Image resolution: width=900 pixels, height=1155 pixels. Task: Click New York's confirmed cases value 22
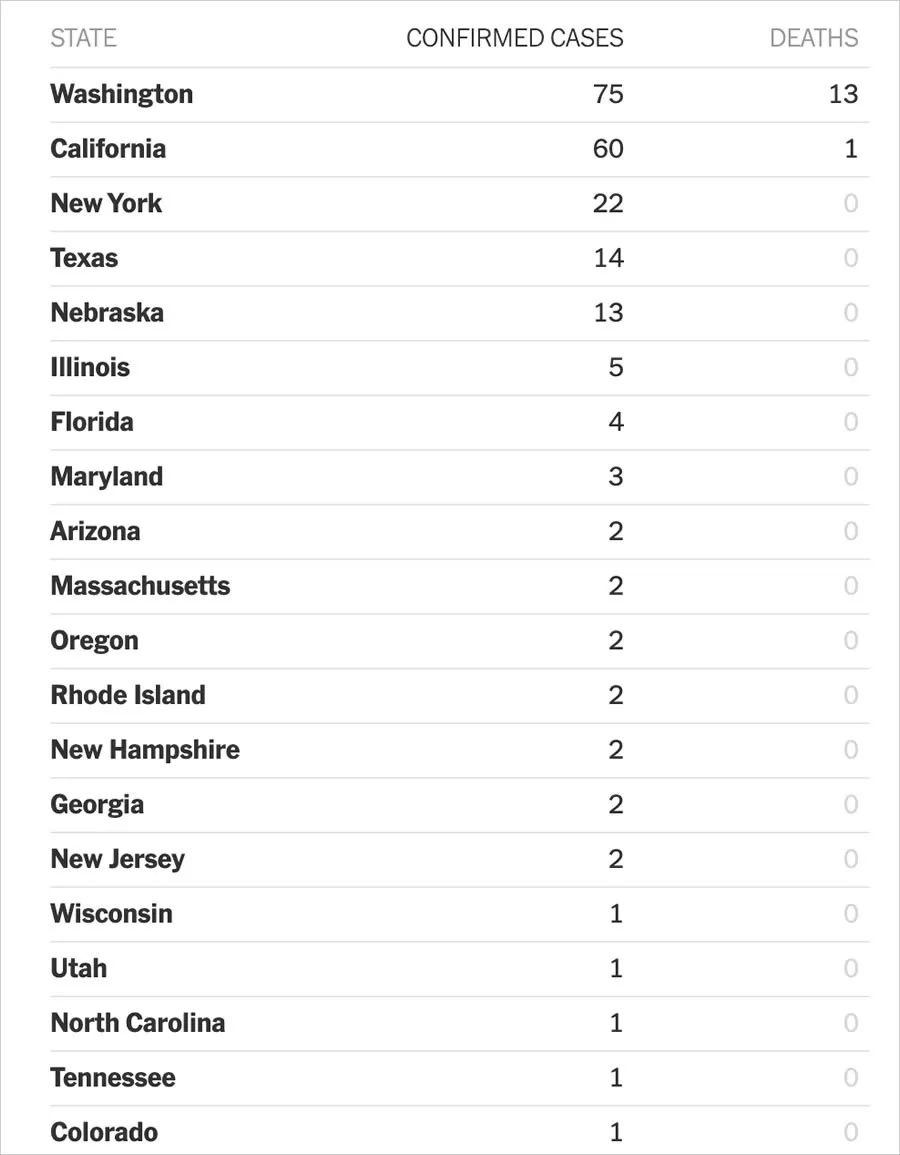[x=608, y=203]
